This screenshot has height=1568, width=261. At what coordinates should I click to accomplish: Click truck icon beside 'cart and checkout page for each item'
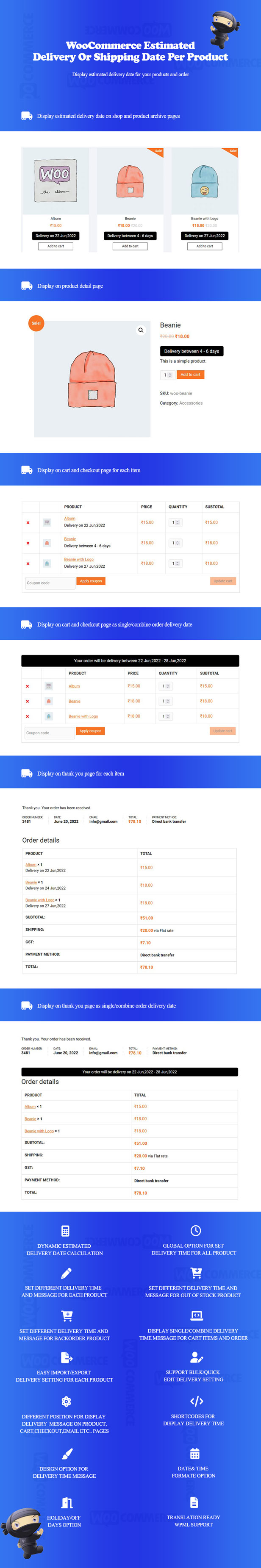[x=27, y=470]
